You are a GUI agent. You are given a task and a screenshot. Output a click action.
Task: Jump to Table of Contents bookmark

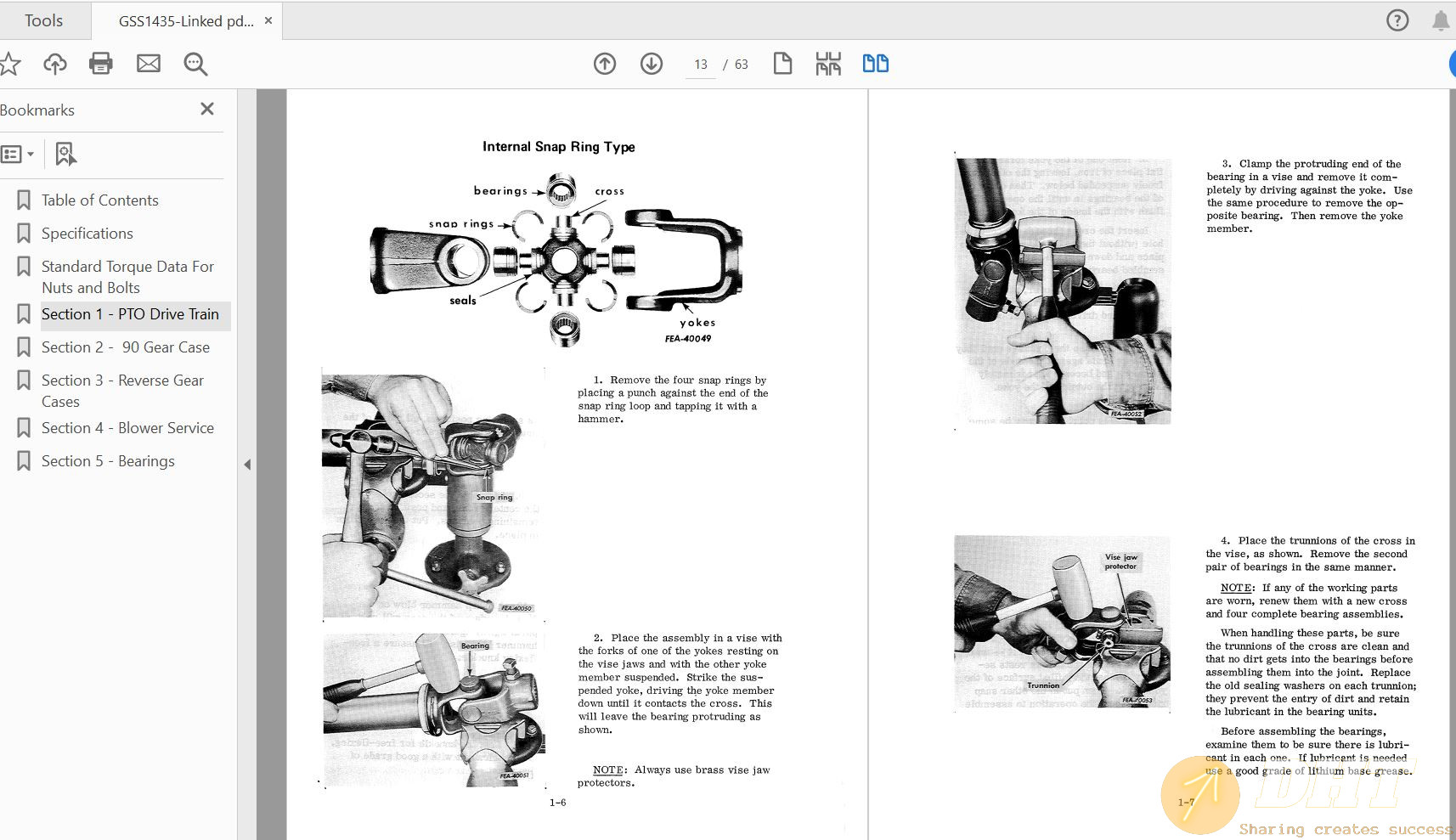99,200
